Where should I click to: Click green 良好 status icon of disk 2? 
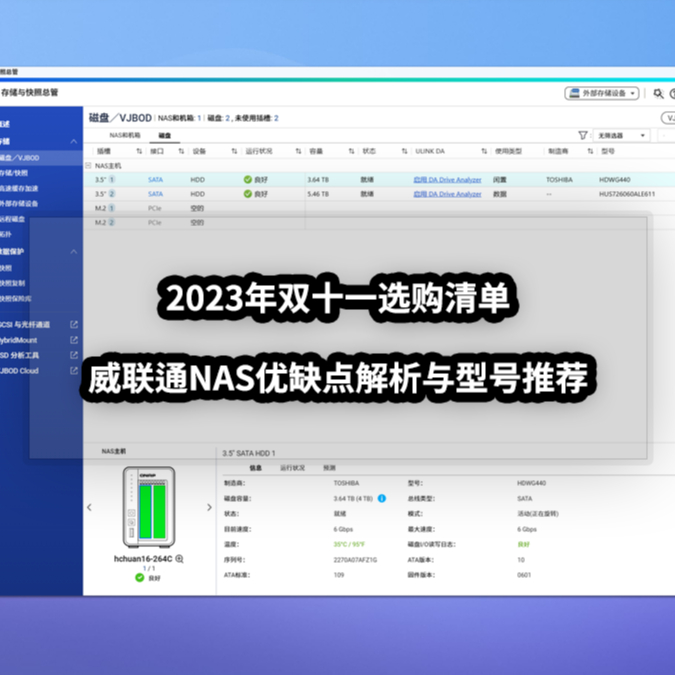click(248, 194)
